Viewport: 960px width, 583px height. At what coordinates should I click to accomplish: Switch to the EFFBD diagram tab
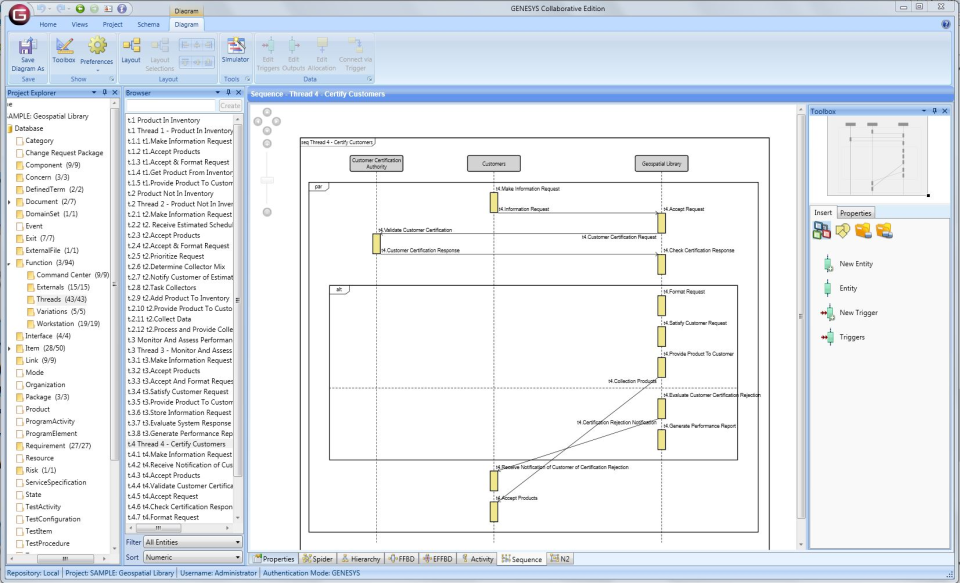[x=437, y=559]
